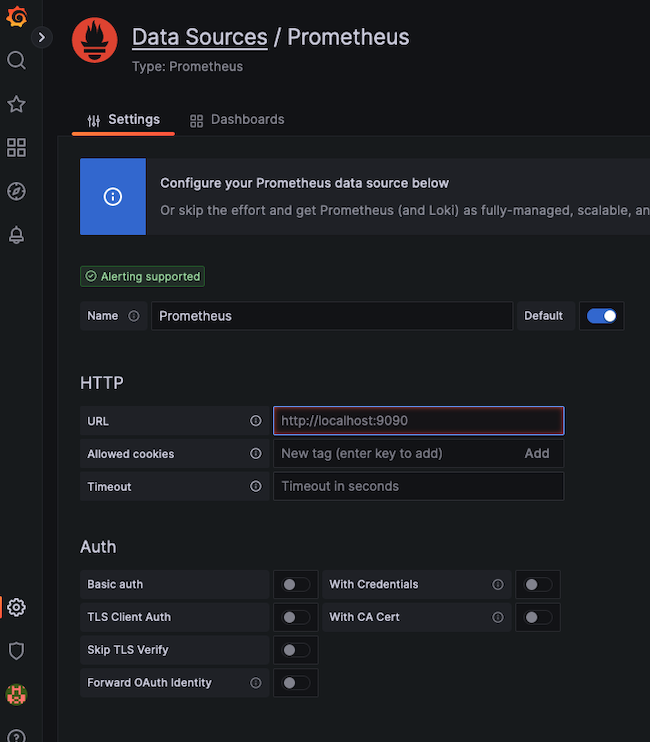Open the Dashboards grid icon in sidebar
Image resolution: width=650 pixels, height=742 pixels.
point(16,148)
